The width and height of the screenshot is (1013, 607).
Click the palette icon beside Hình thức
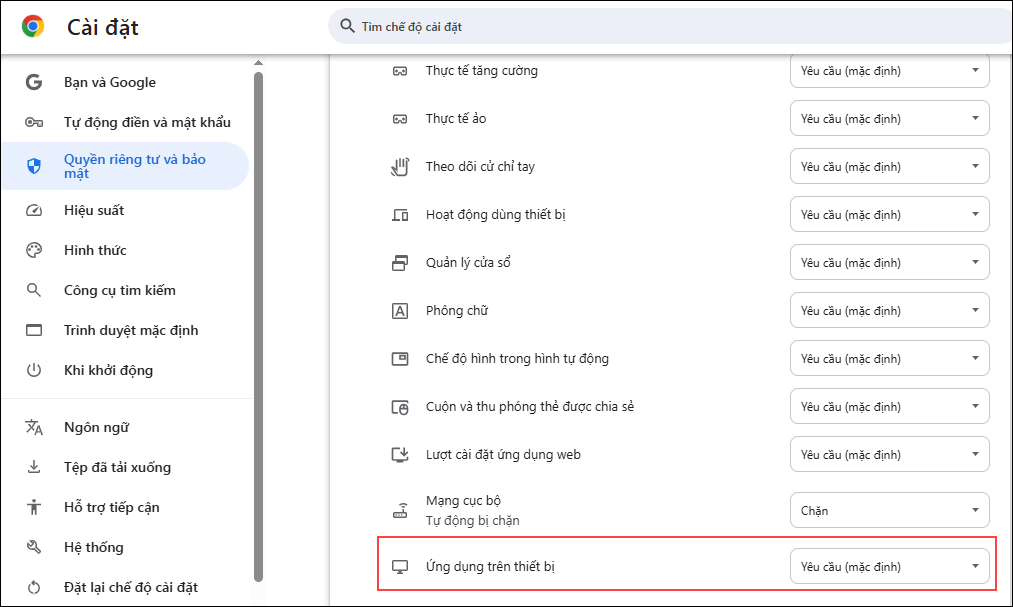coord(34,250)
